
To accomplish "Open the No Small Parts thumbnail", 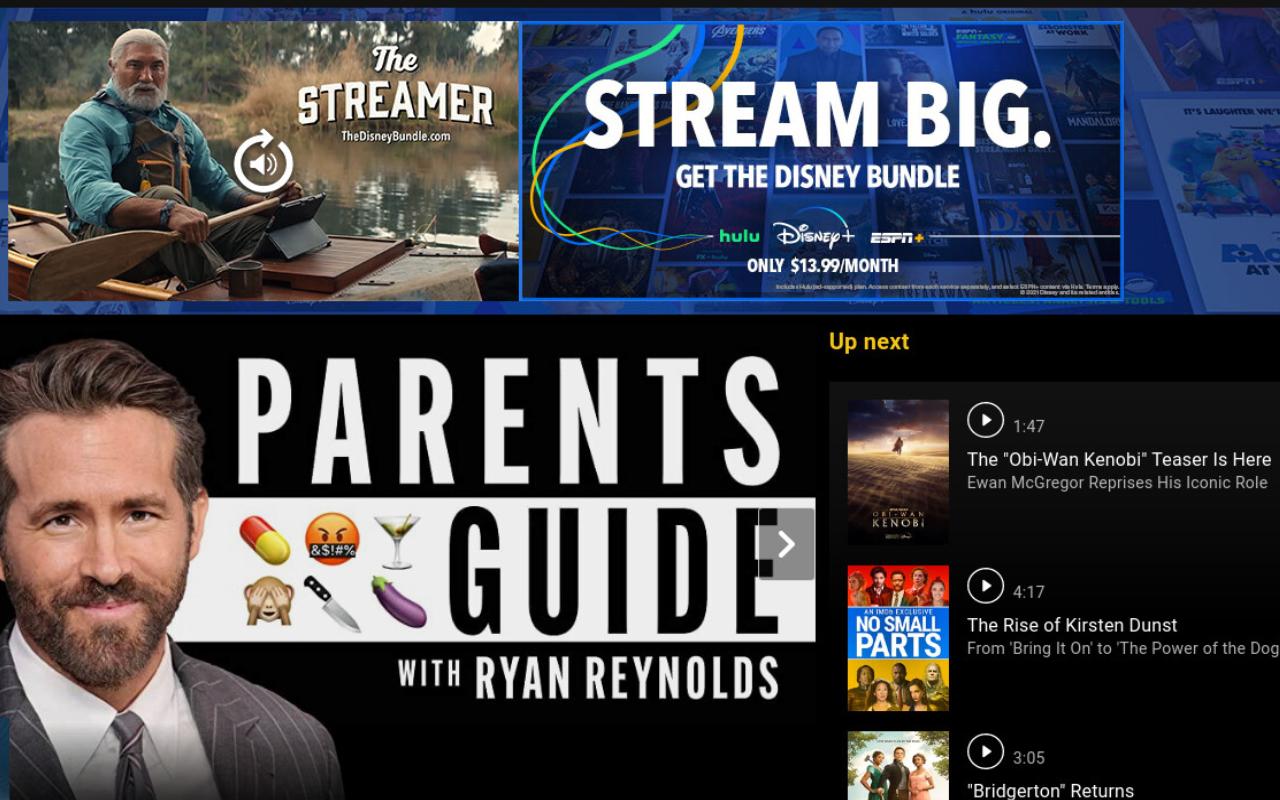I will tap(898, 638).
